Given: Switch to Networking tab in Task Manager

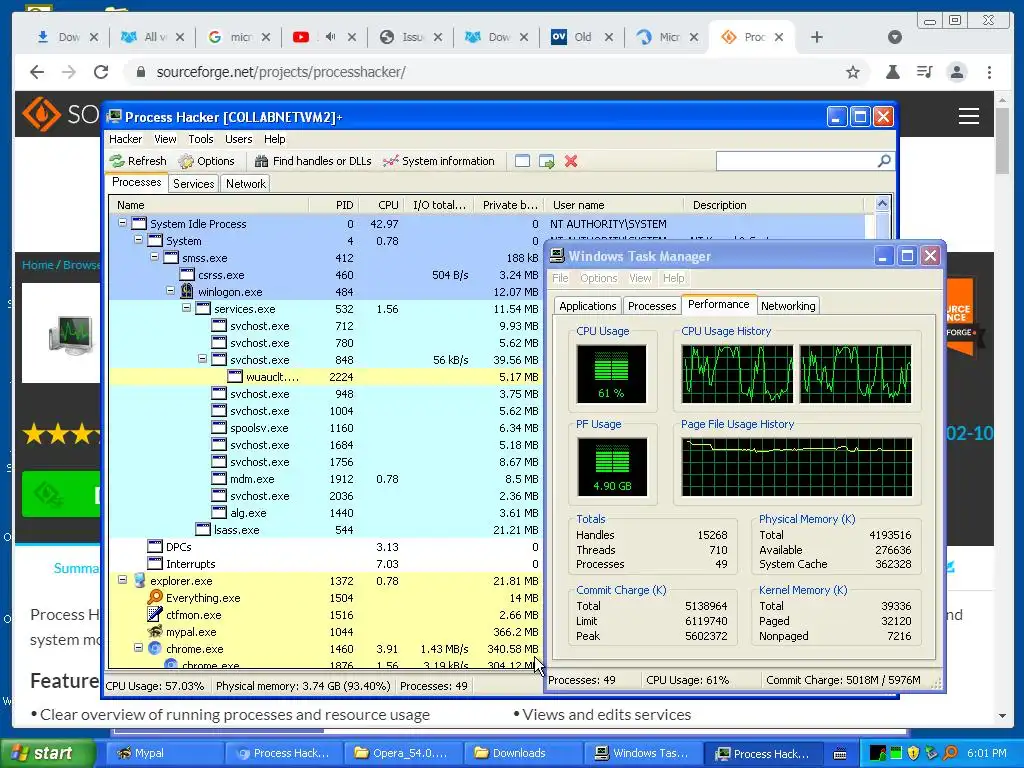Looking at the screenshot, I should tap(788, 306).
